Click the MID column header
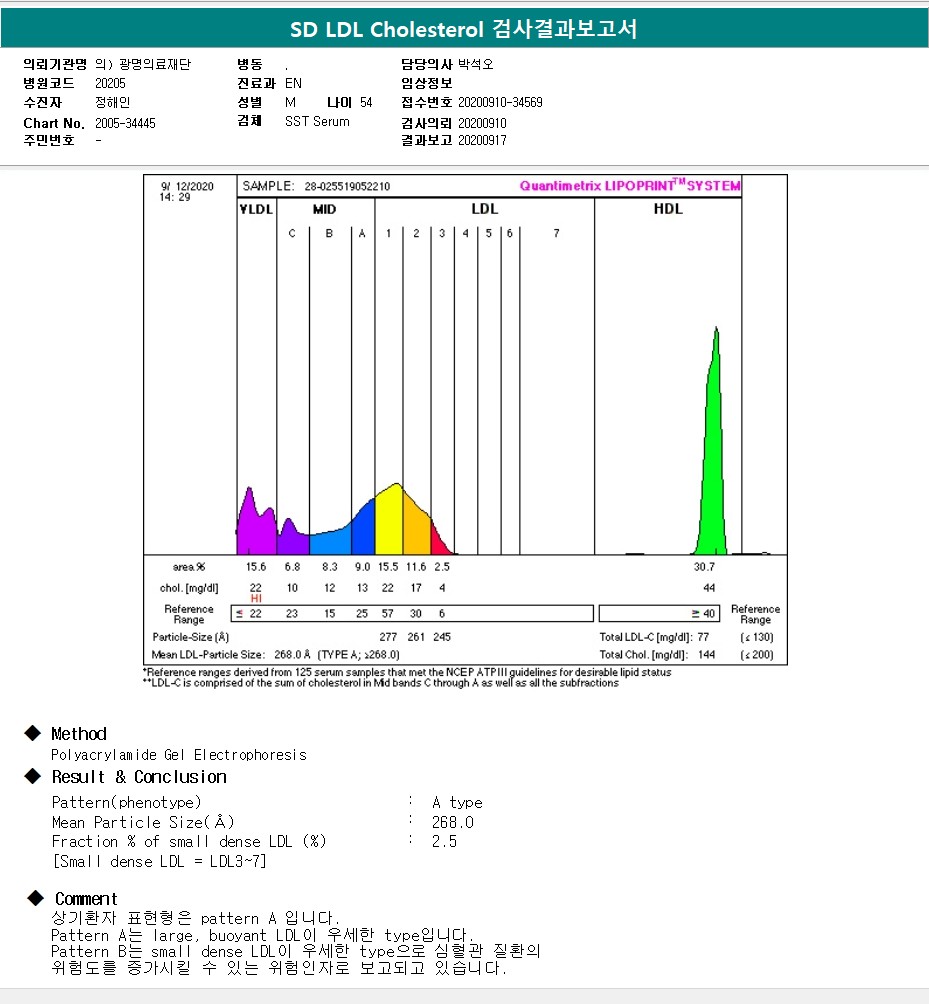The width and height of the screenshot is (929, 1004). pyautogui.click(x=324, y=209)
